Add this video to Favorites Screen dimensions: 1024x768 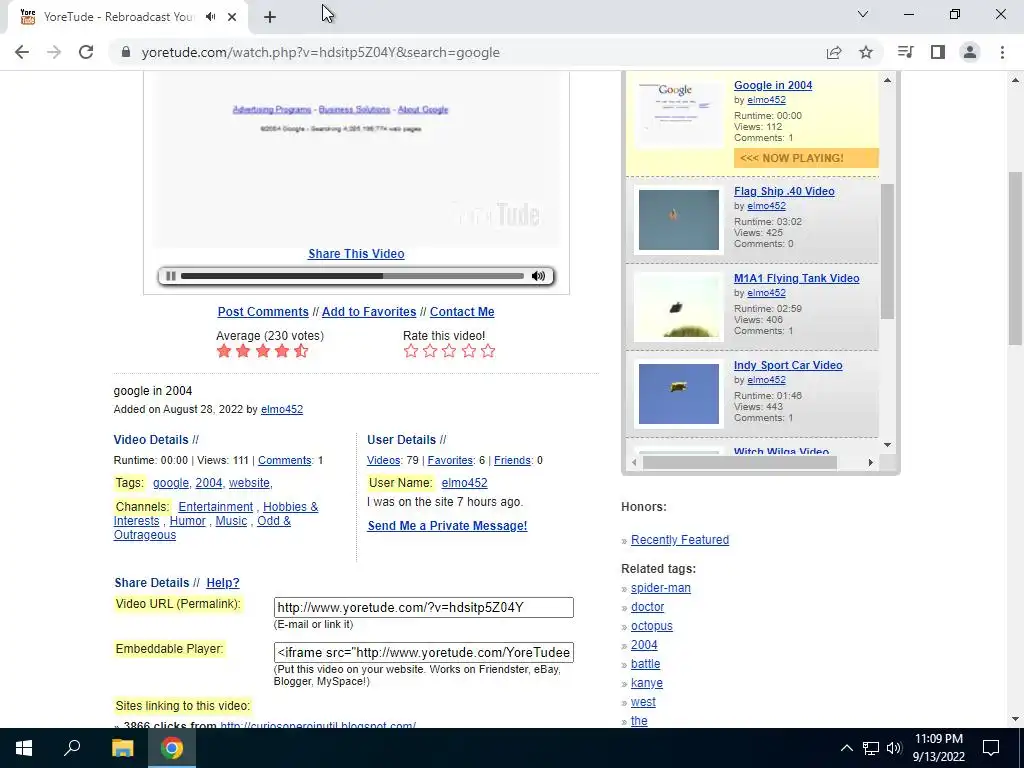tap(369, 312)
